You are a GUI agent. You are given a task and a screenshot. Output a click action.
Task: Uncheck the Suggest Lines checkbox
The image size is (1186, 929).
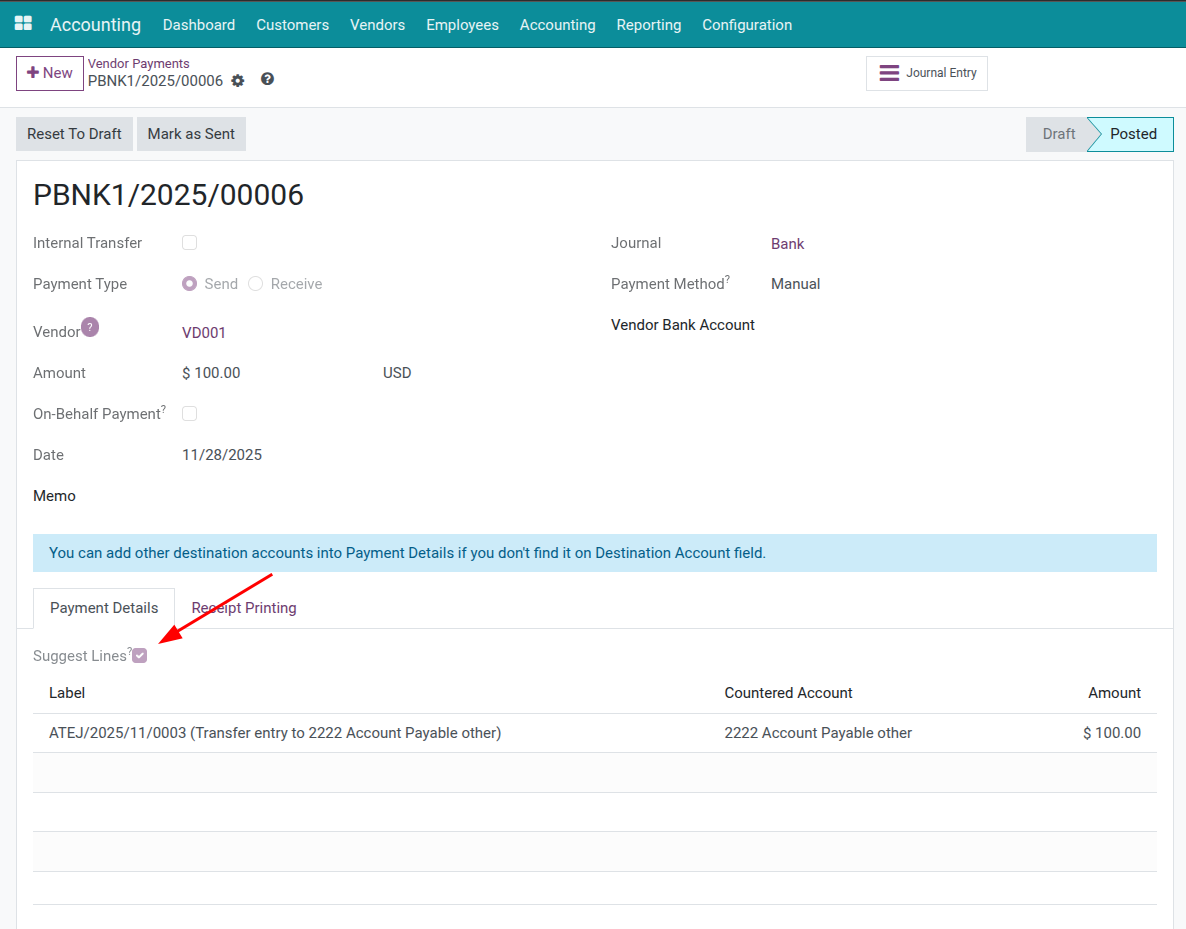click(140, 656)
